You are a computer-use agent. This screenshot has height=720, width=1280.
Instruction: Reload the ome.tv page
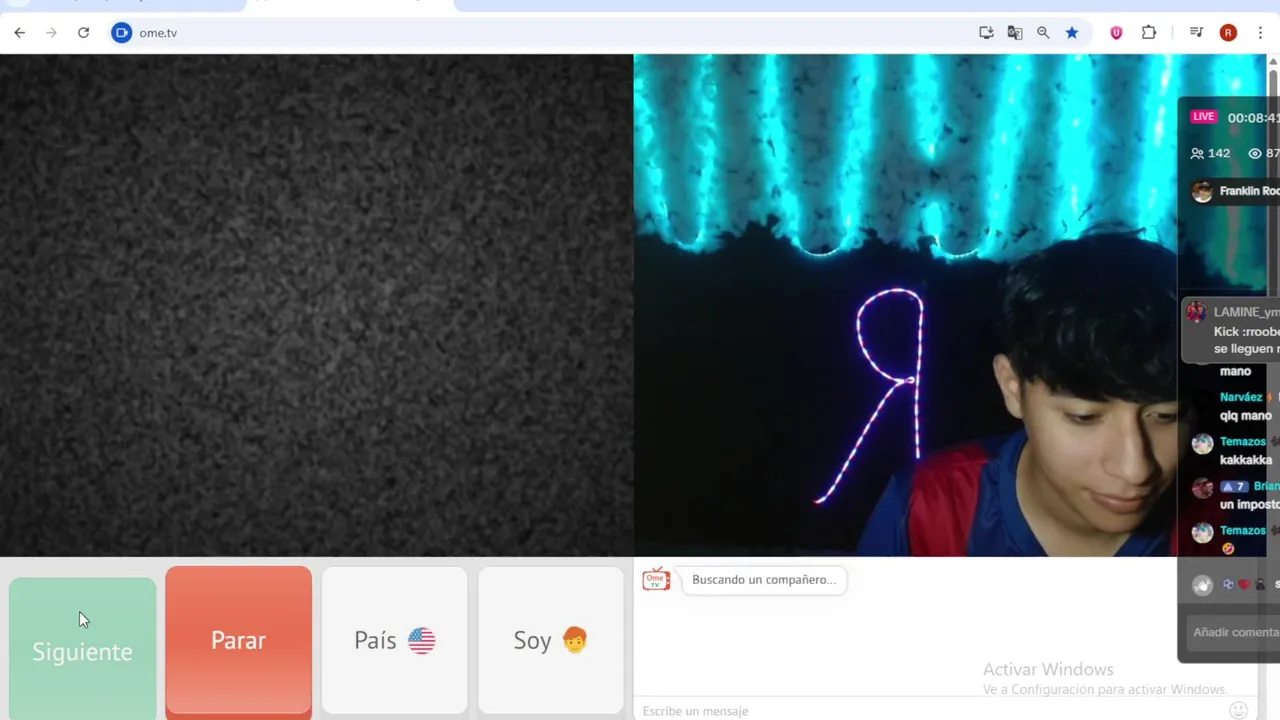coord(83,33)
